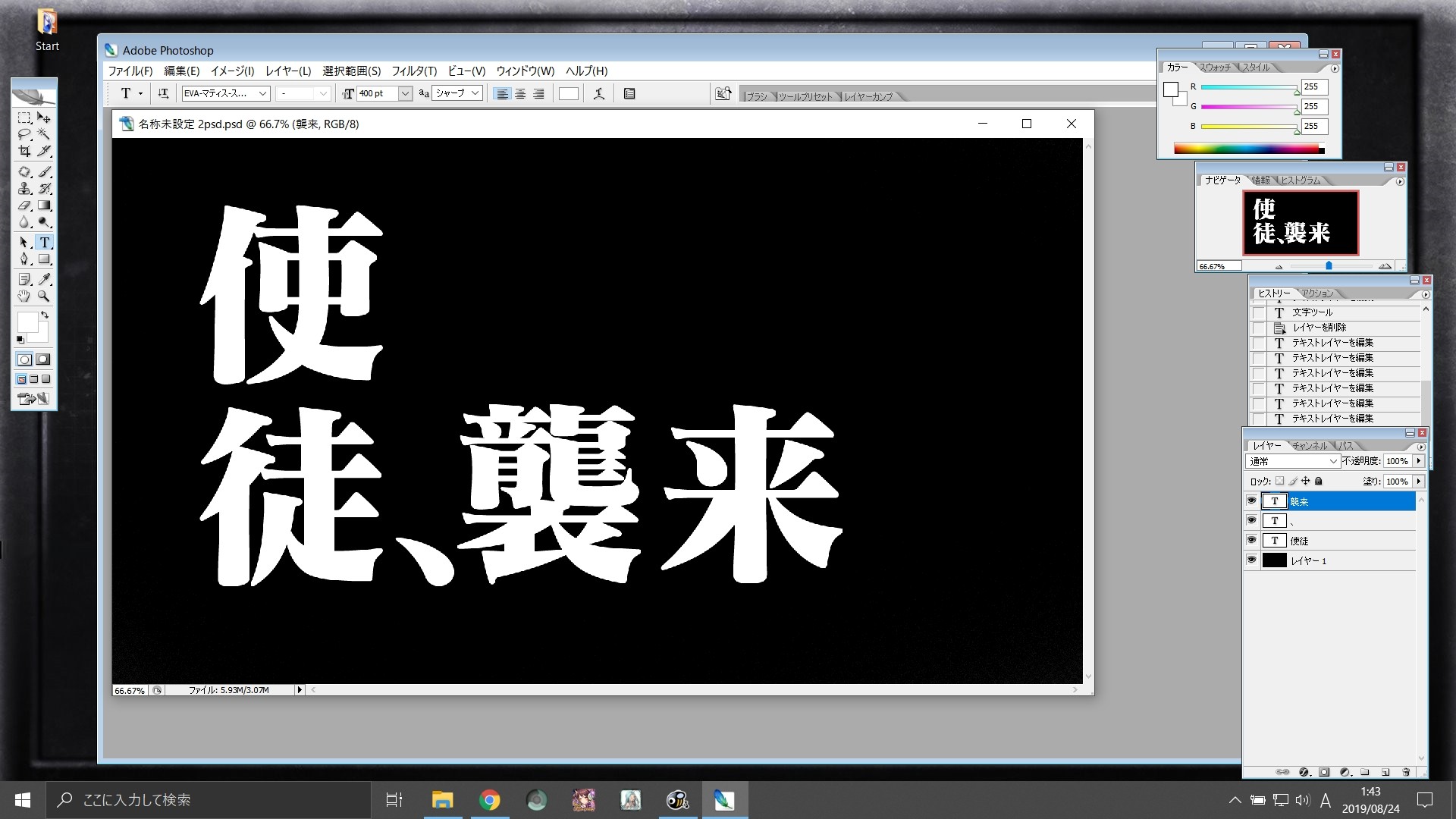Open the tool preset picker arrow beside T
Screen dimensions: 1456x819
(x=140, y=94)
